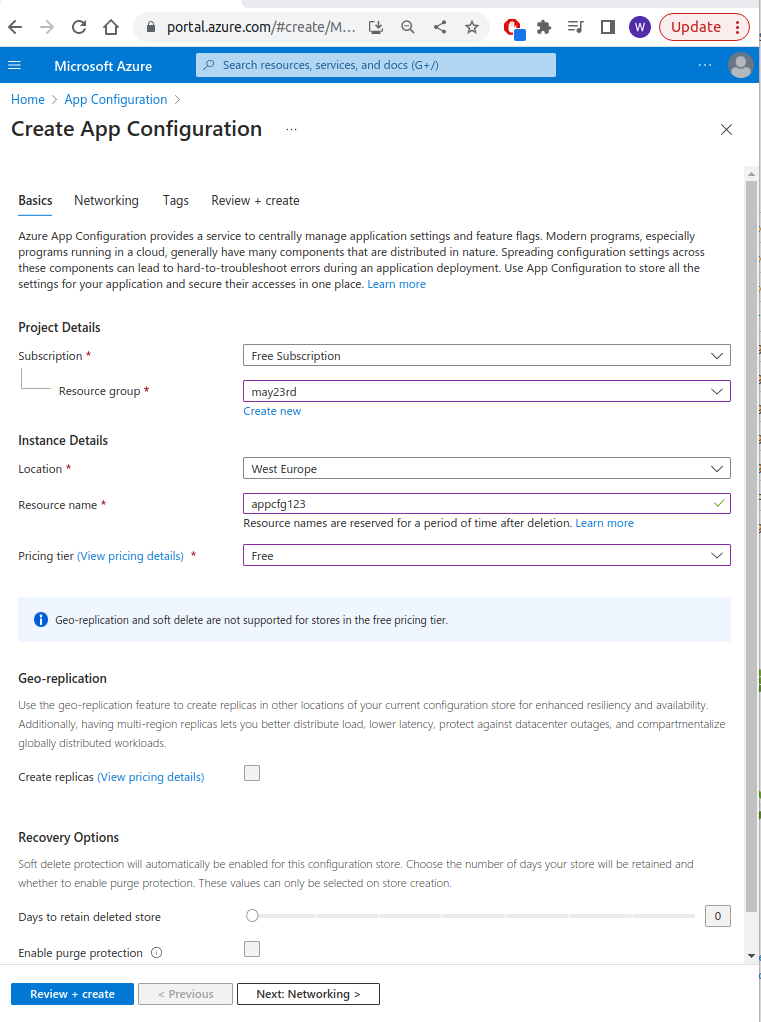Image resolution: width=761 pixels, height=1022 pixels.
Task: Open View pricing details beside Create replicas
Action: (x=151, y=777)
